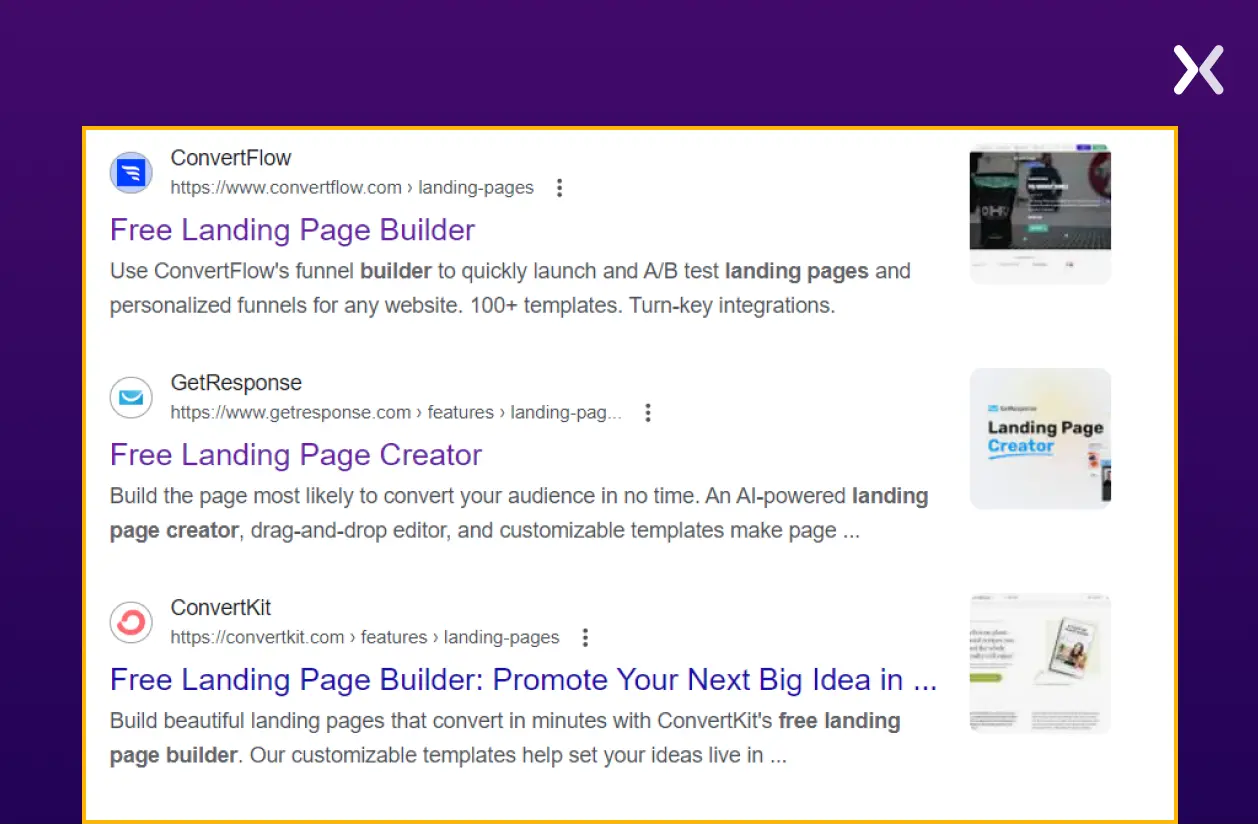Screen dimensions: 1258x826
Task: Click the https://www.getresponse.com › features URL
Action: pyautogui.click(x=396, y=412)
